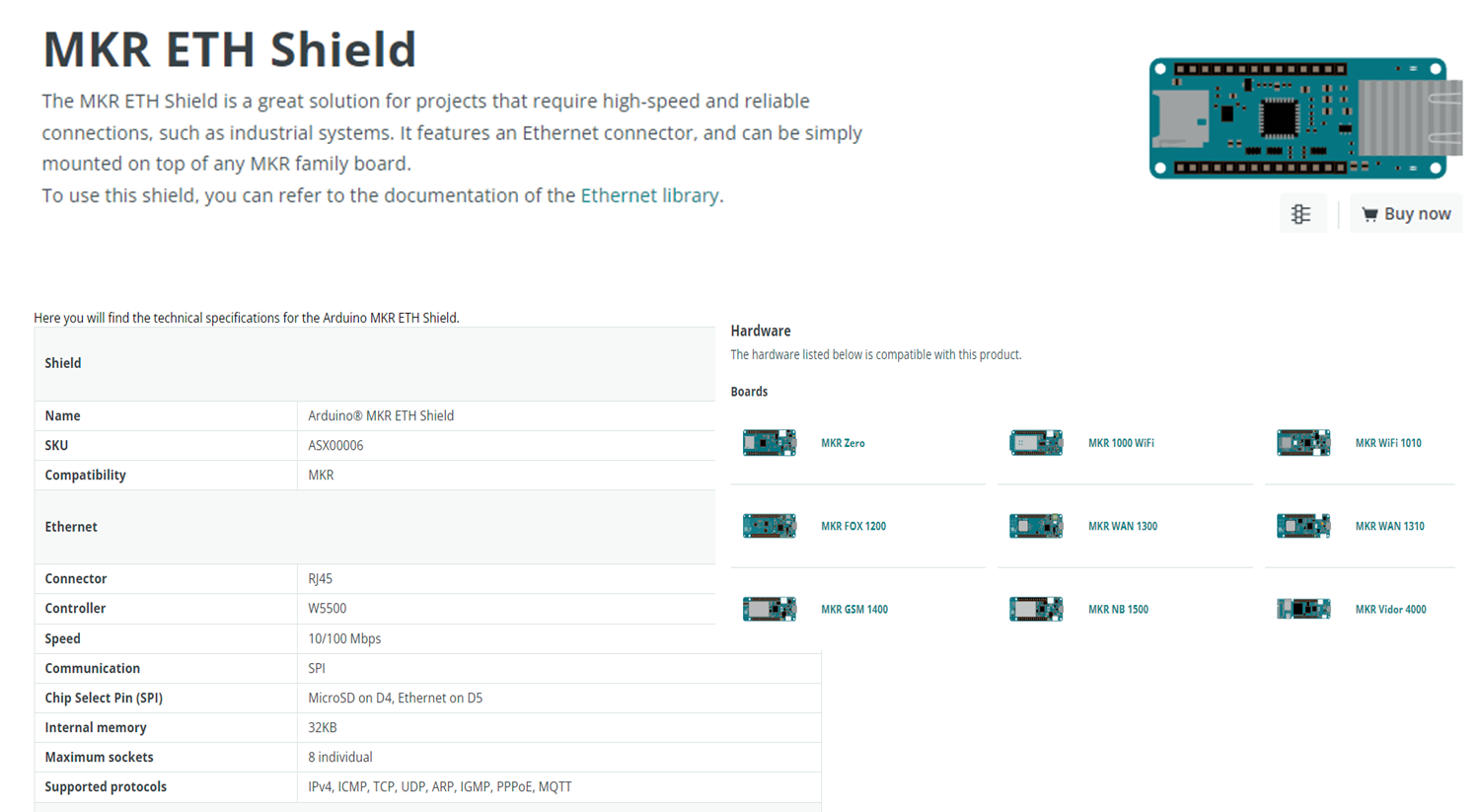Click the Ethernet section header row

(375, 527)
